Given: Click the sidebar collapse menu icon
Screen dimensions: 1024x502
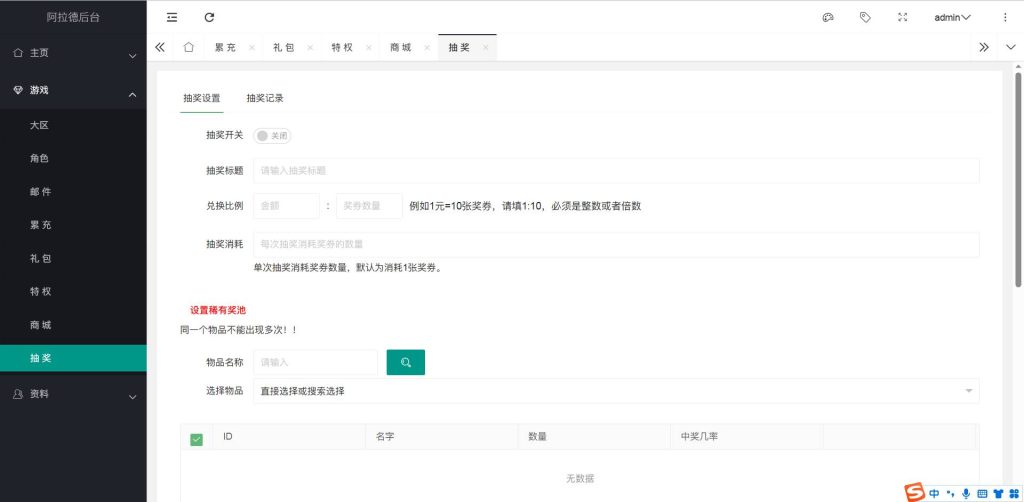Looking at the screenshot, I should point(172,17).
